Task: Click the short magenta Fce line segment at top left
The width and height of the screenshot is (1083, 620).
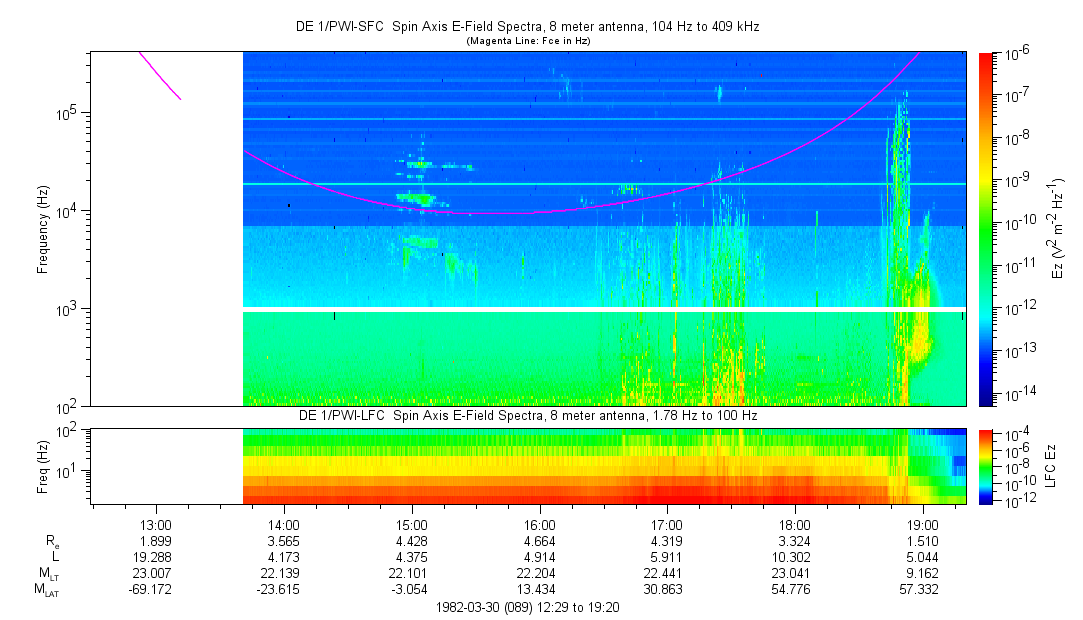Action: [x=159, y=74]
